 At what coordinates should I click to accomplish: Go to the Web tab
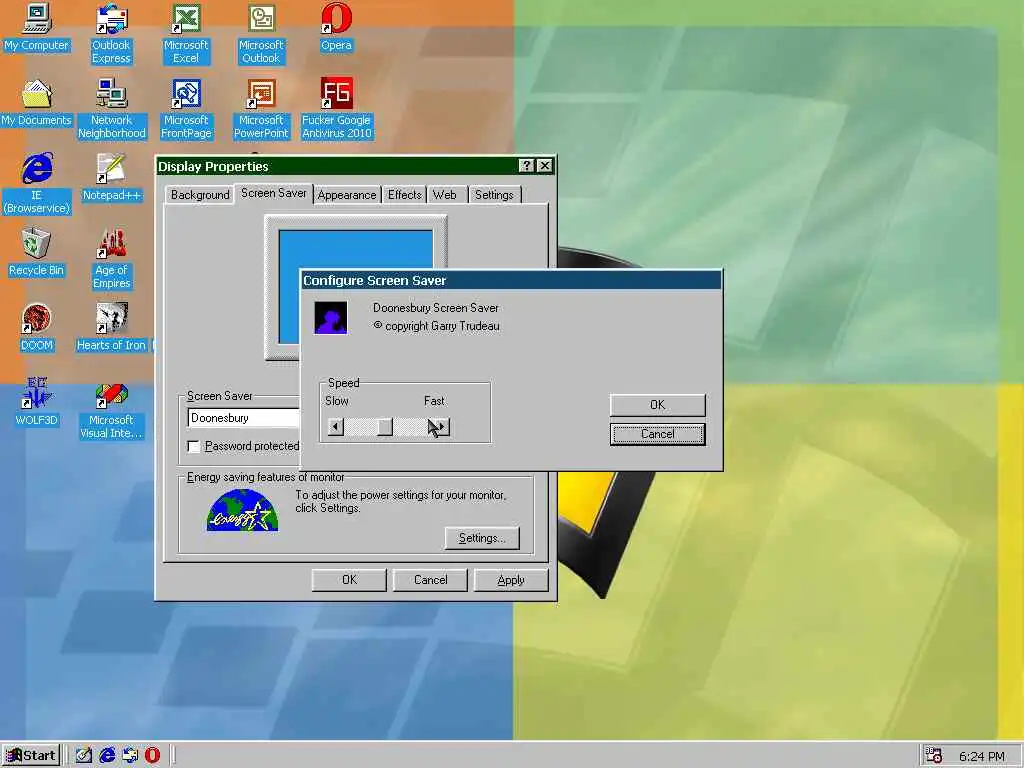pyautogui.click(x=445, y=195)
